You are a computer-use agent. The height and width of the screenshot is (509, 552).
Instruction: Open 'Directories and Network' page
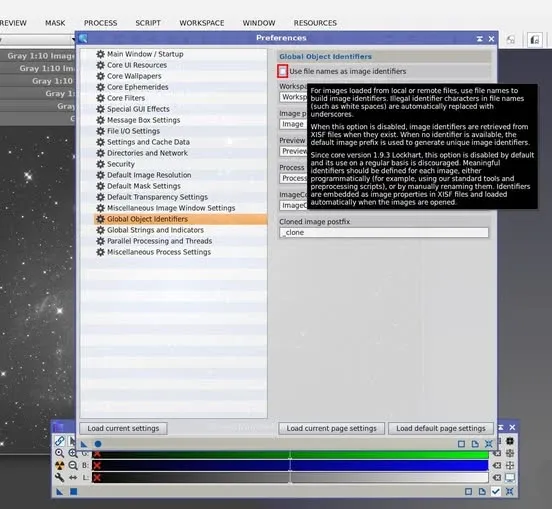[147, 153]
